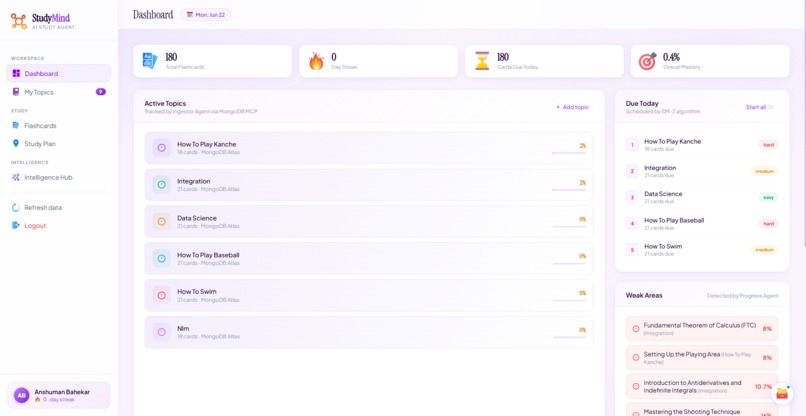The width and height of the screenshot is (806, 416).
Task: Click the Integration topic icon
Action: (161, 185)
